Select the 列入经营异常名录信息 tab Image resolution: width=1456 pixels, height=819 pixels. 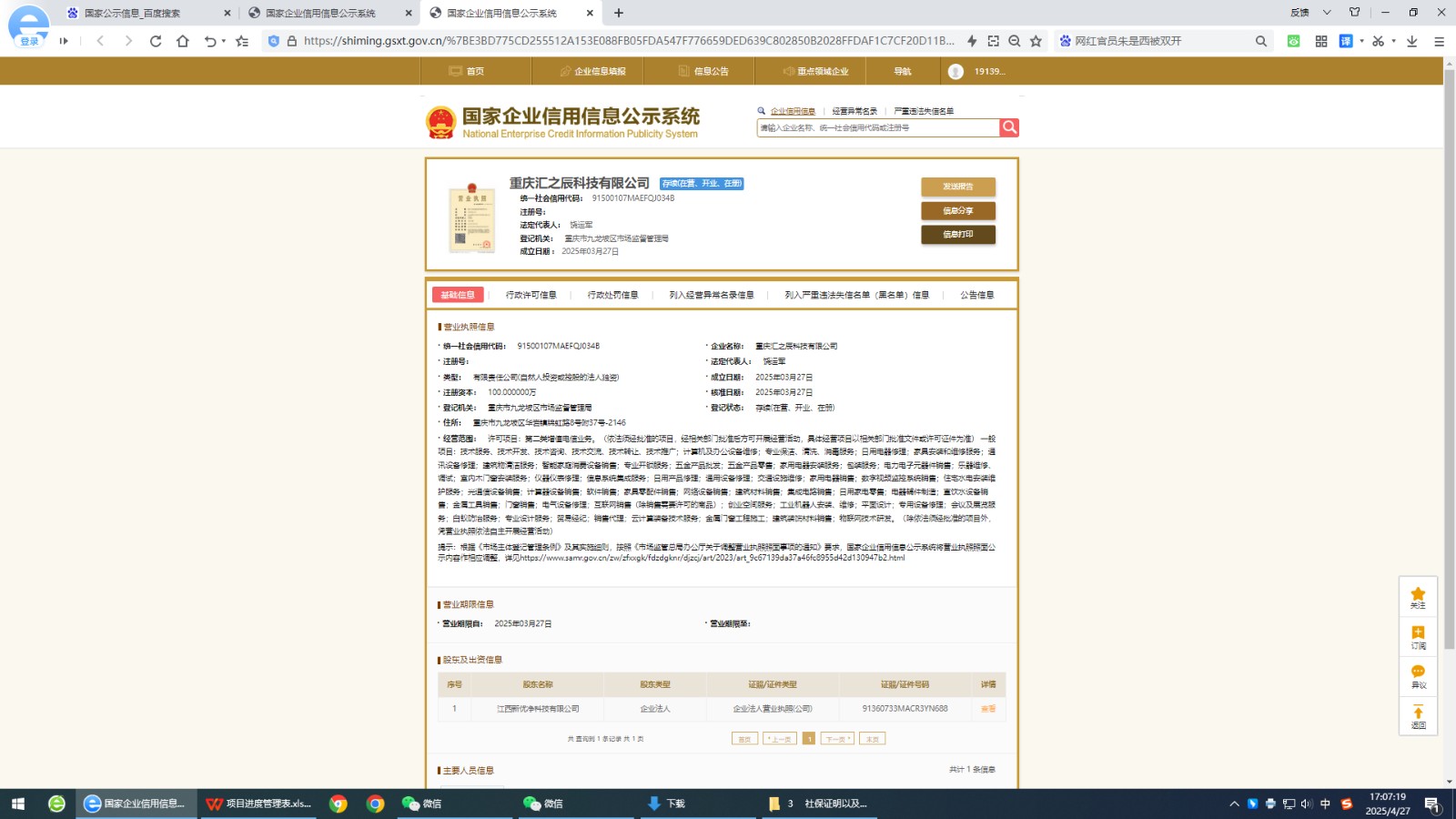point(712,295)
